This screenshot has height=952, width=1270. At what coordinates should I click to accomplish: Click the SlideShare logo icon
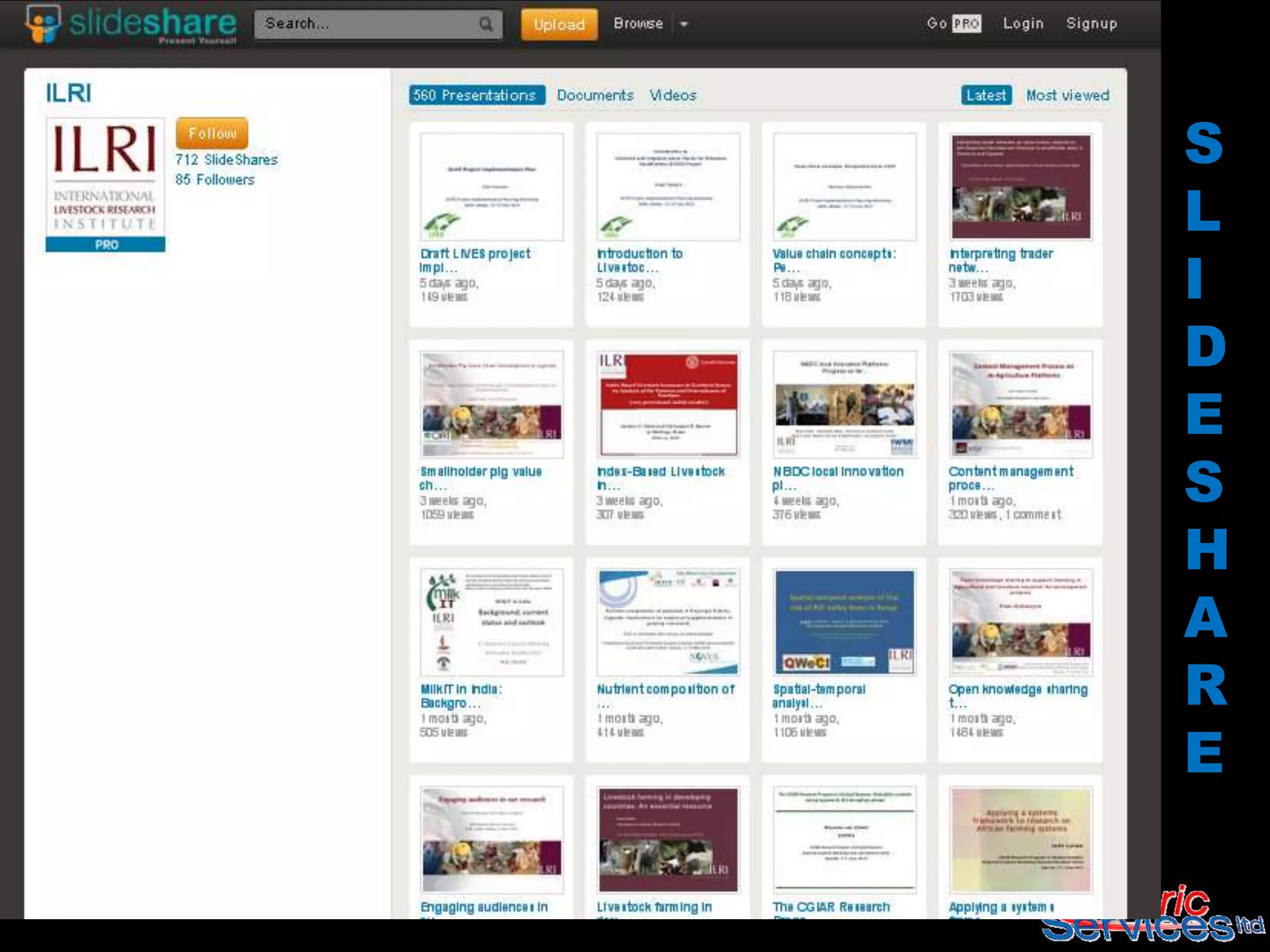tap(42, 24)
